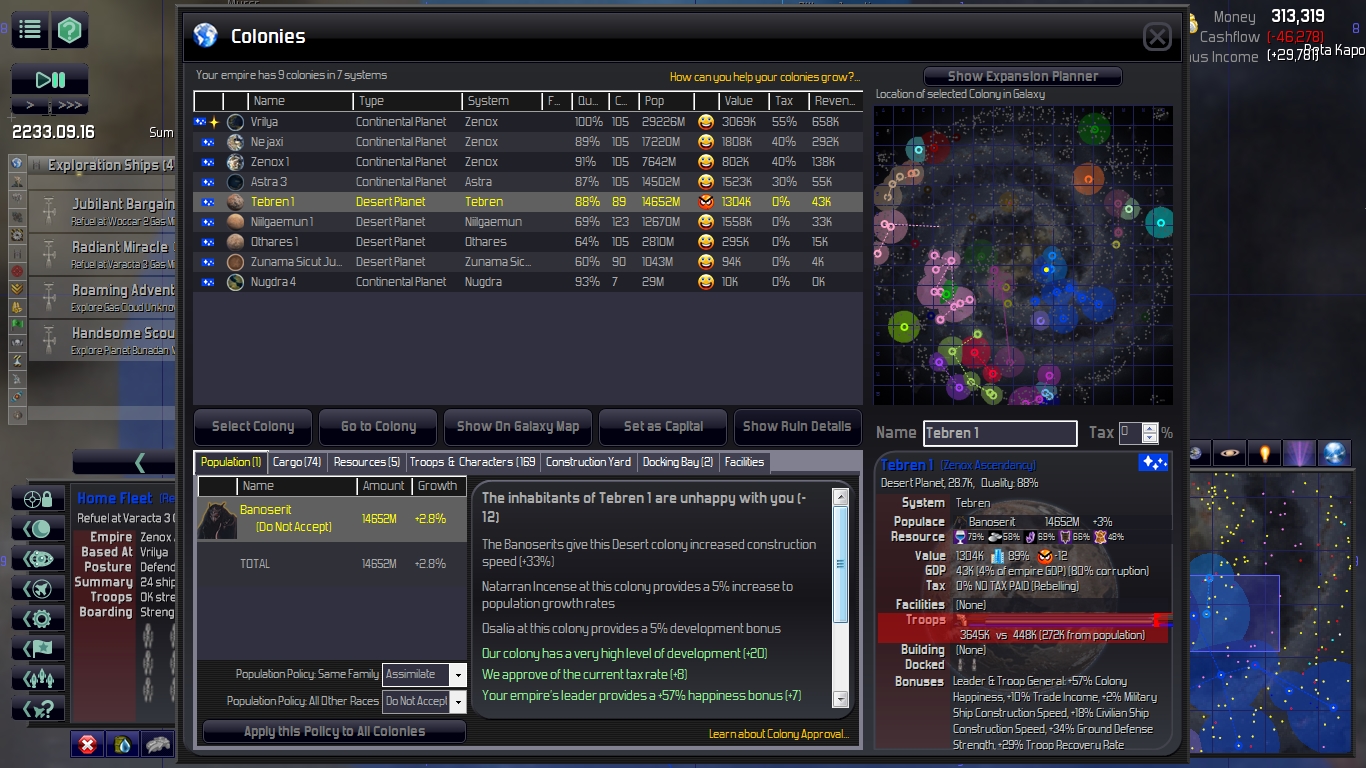The width and height of the screenshot is (1366, 768).
Task: Click the crosshair-and-lock fleet button
Action: [x=38, y=499]
